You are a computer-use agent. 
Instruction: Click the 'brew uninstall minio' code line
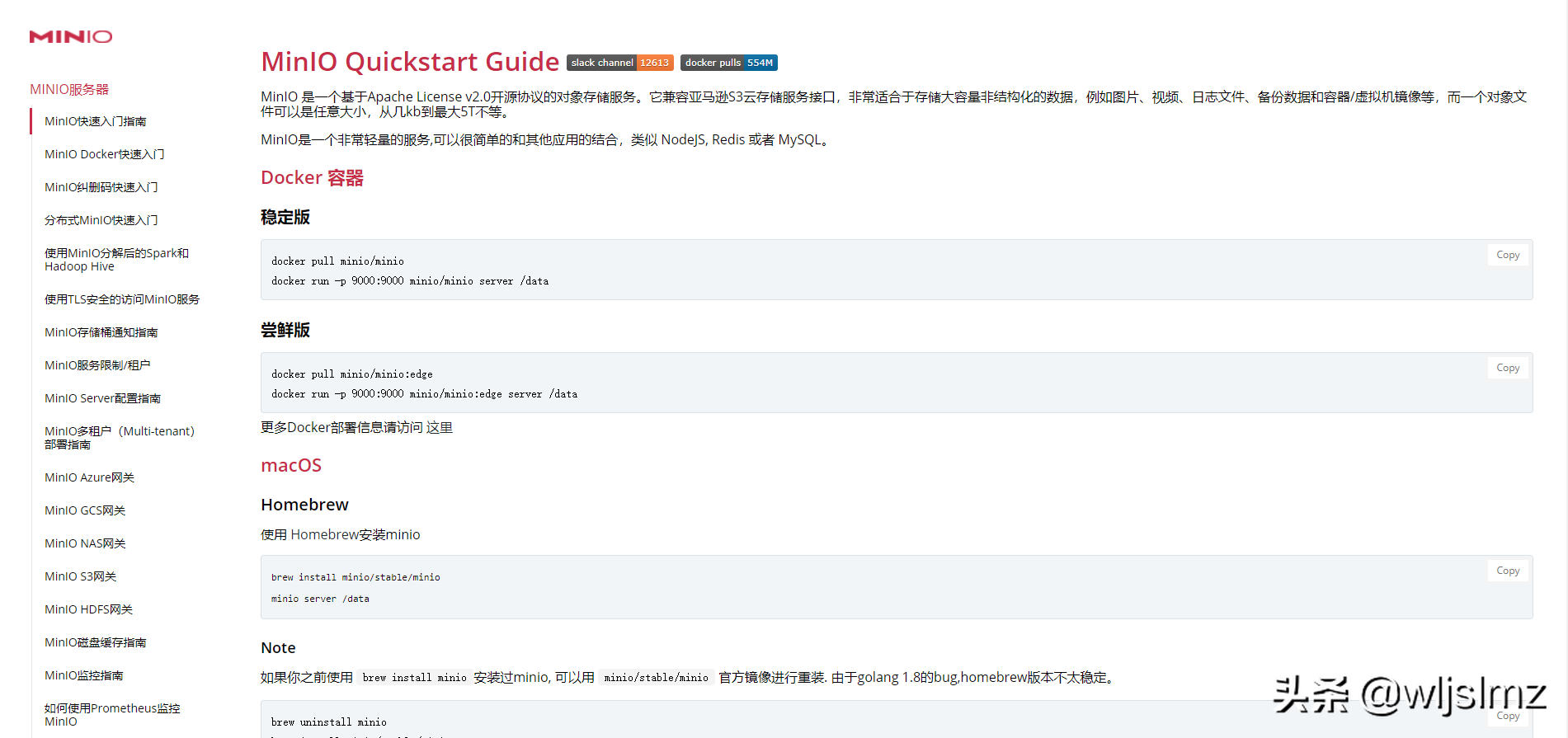tap(329, 722)
